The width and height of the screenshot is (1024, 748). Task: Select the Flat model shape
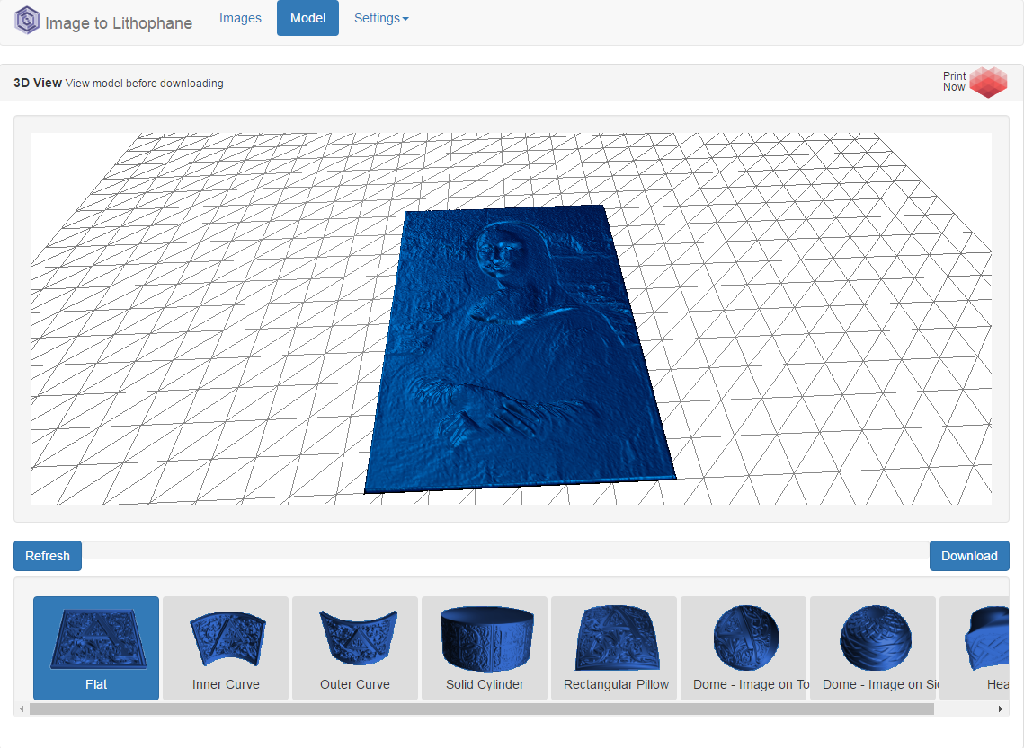(96, 647)
